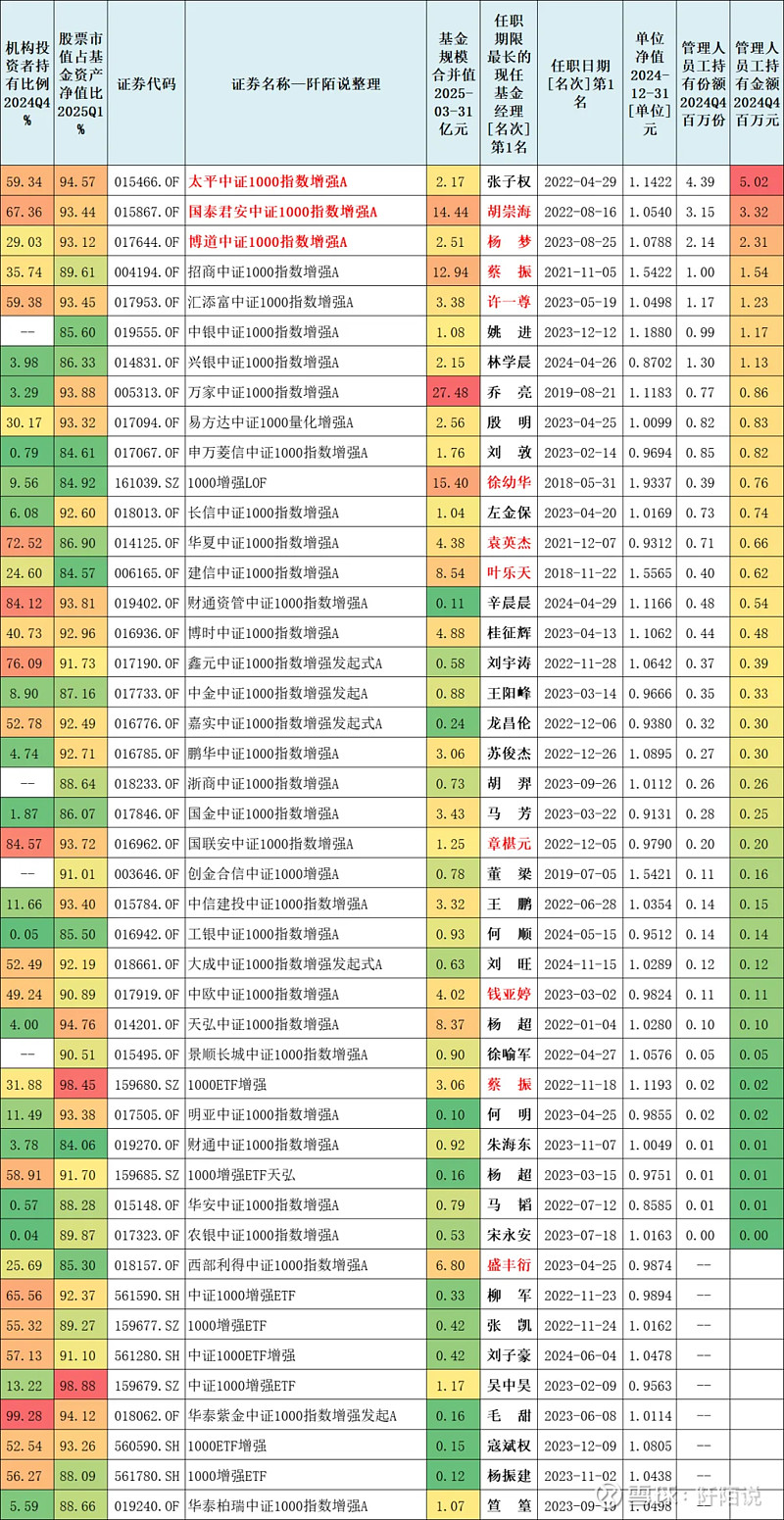Click institutional ratio value 76.09

[24, 663]
